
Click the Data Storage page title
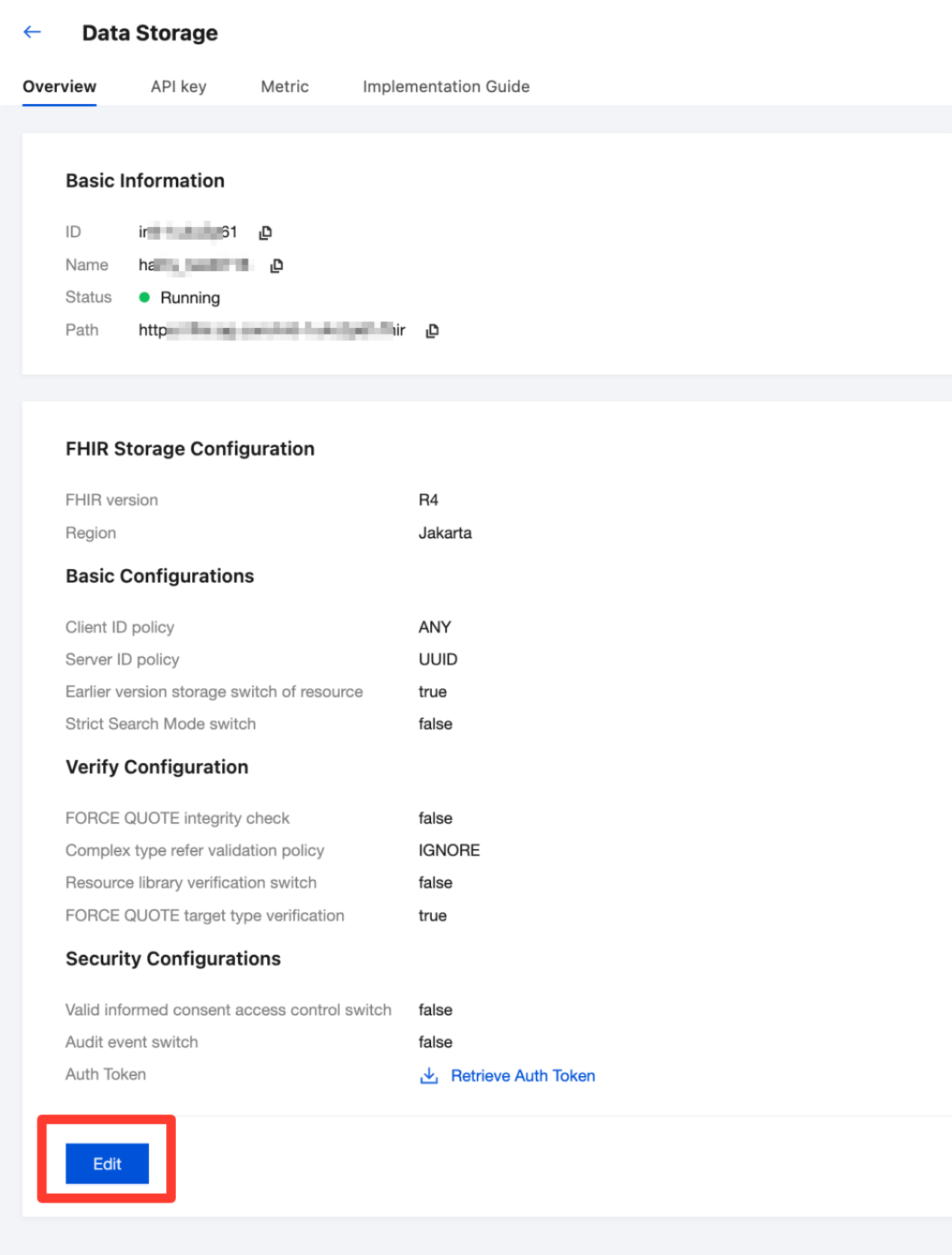click(150, 33)
